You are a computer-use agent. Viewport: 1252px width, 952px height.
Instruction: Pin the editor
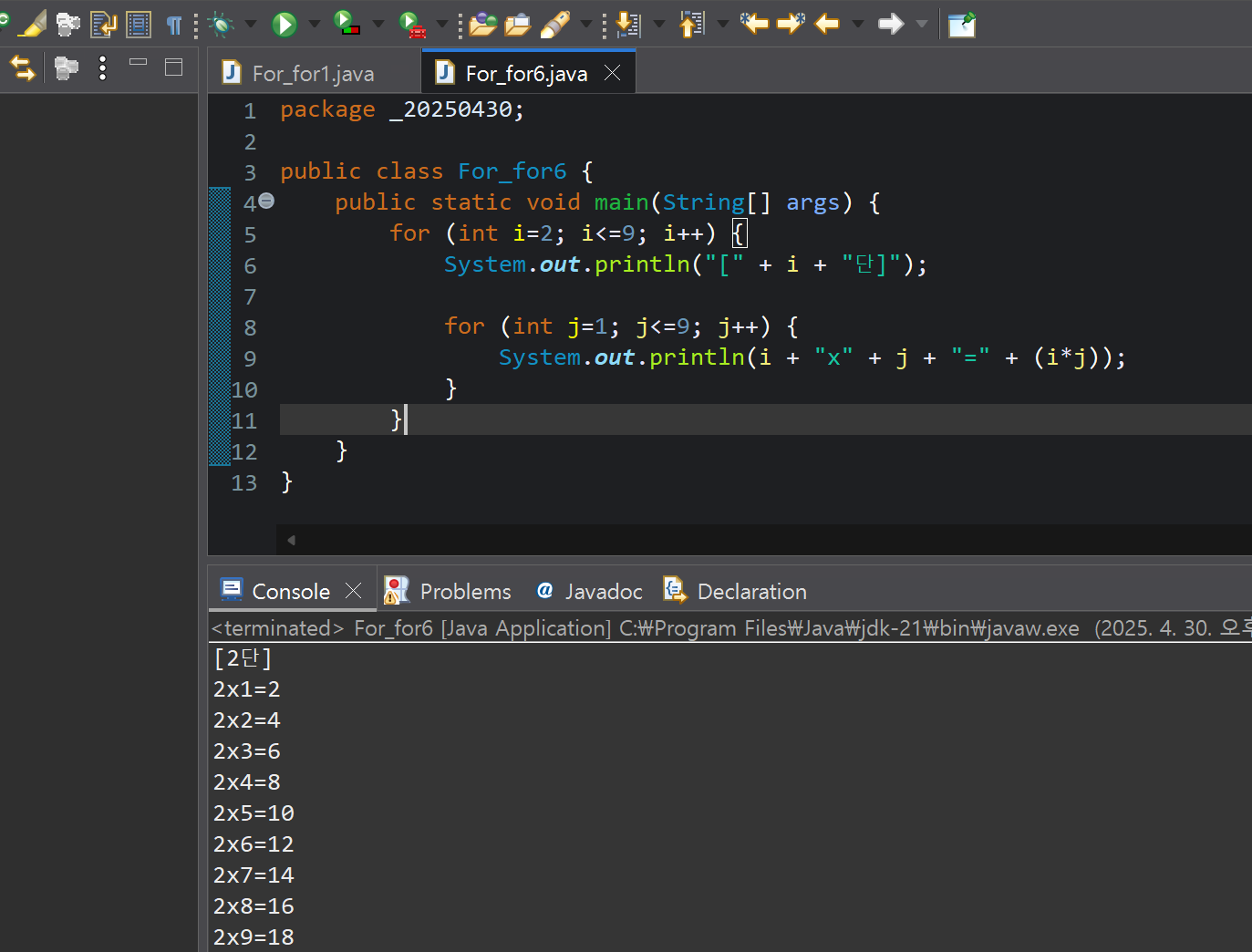point(961,24)
